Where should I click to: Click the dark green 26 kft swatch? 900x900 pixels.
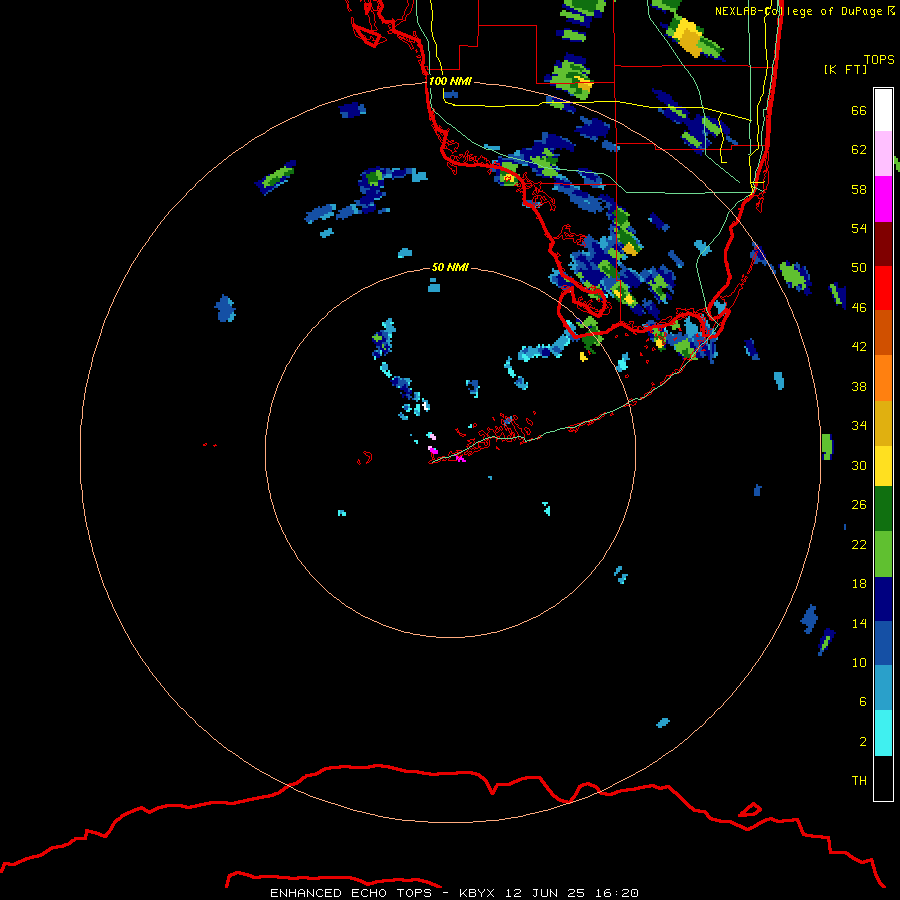pos(883,509)
